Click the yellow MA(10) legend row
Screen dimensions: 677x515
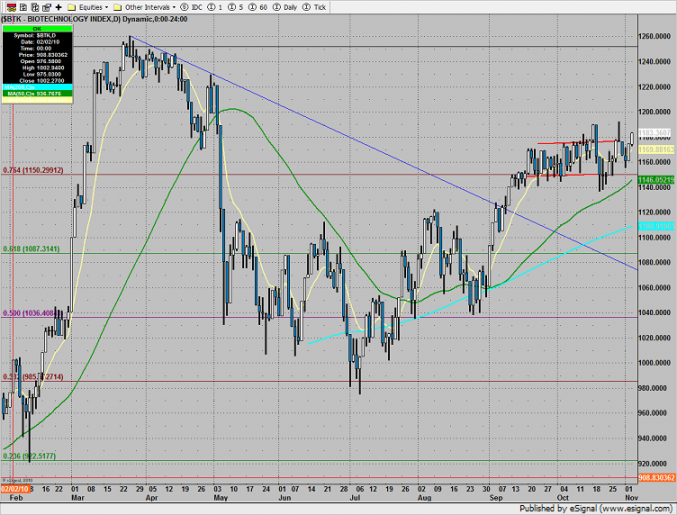point(37,100)
